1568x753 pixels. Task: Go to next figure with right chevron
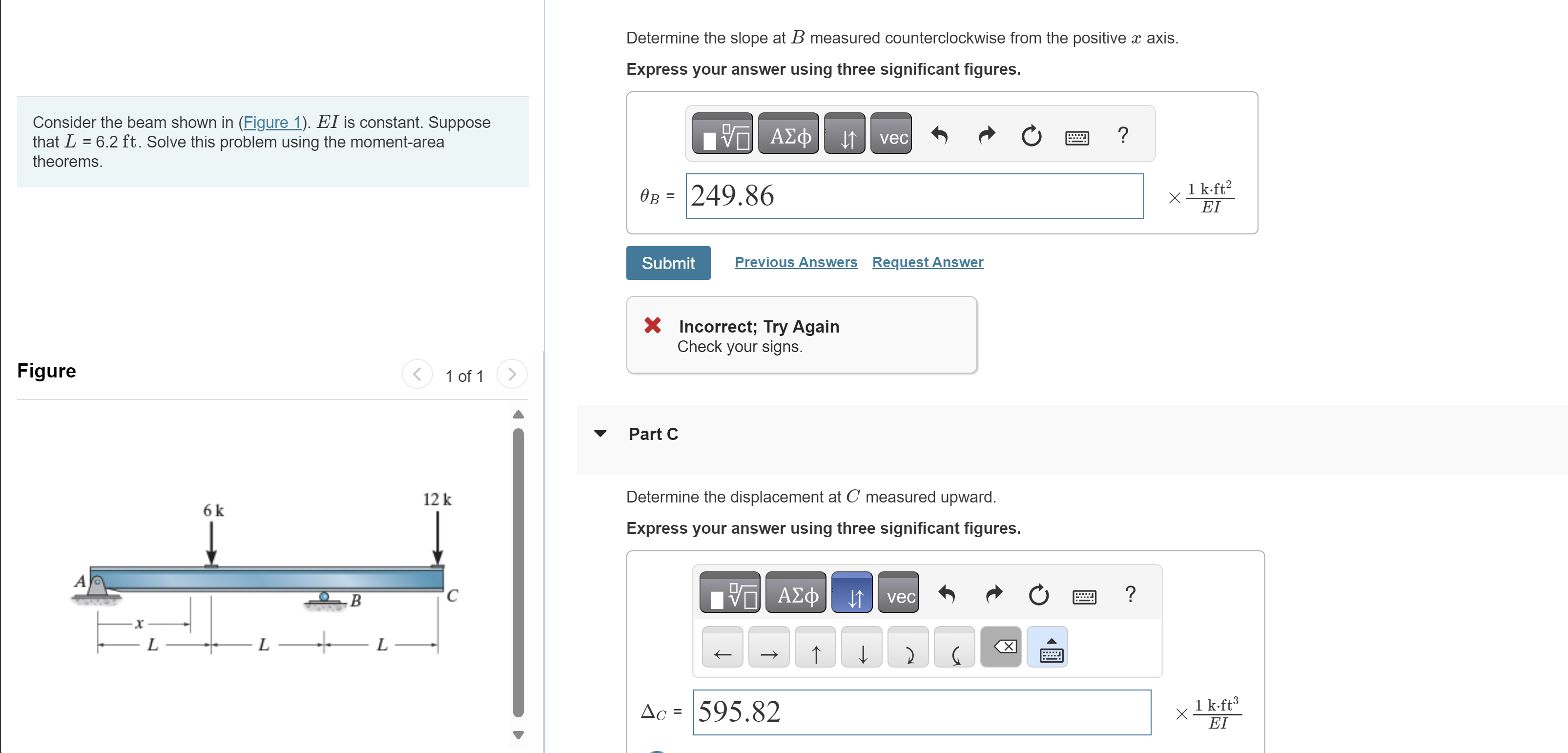point(511,375)
